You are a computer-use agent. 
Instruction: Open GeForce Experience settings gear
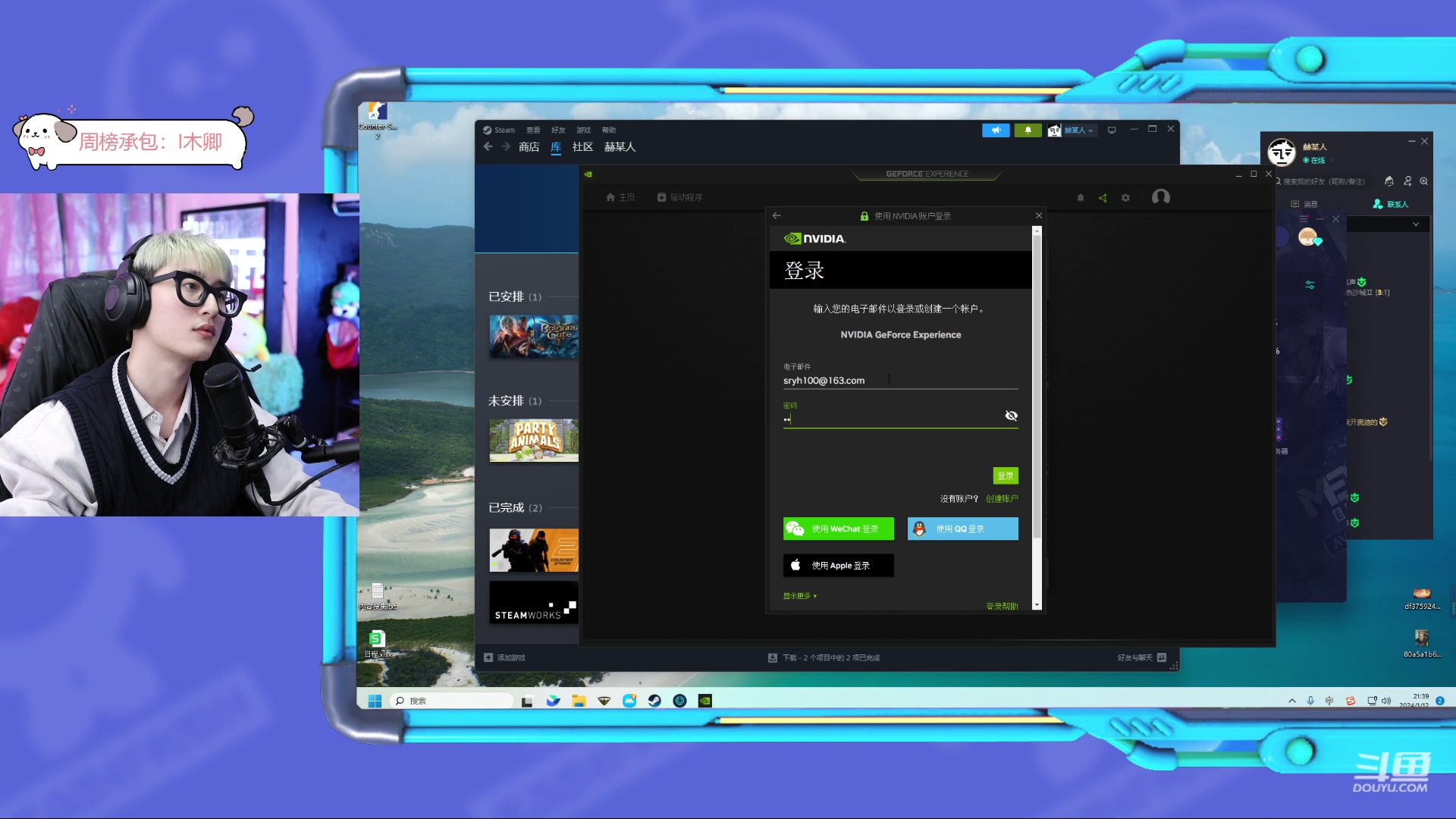1125,198
